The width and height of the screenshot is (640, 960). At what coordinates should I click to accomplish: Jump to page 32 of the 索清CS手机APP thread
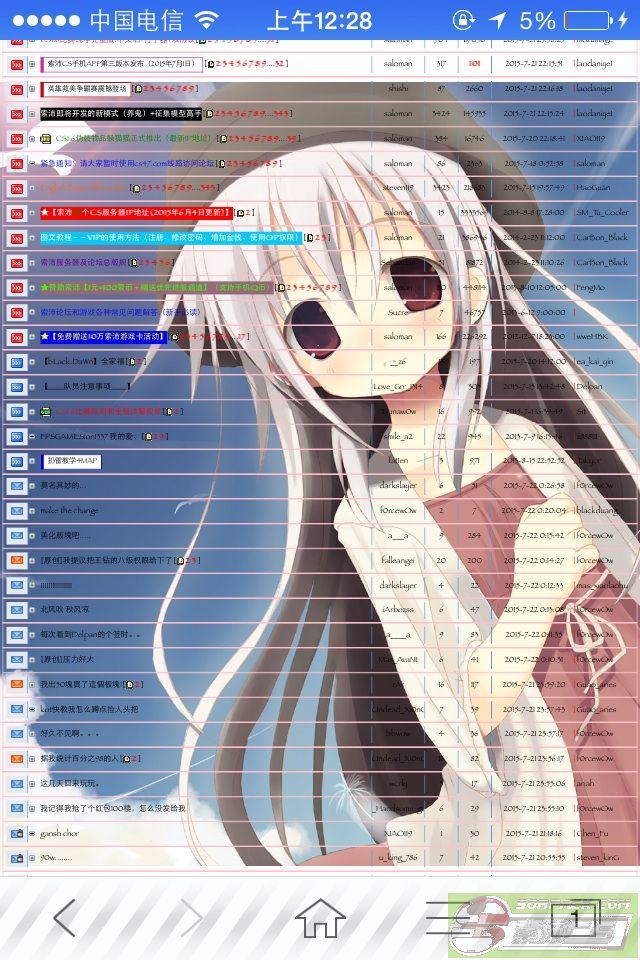279,64
